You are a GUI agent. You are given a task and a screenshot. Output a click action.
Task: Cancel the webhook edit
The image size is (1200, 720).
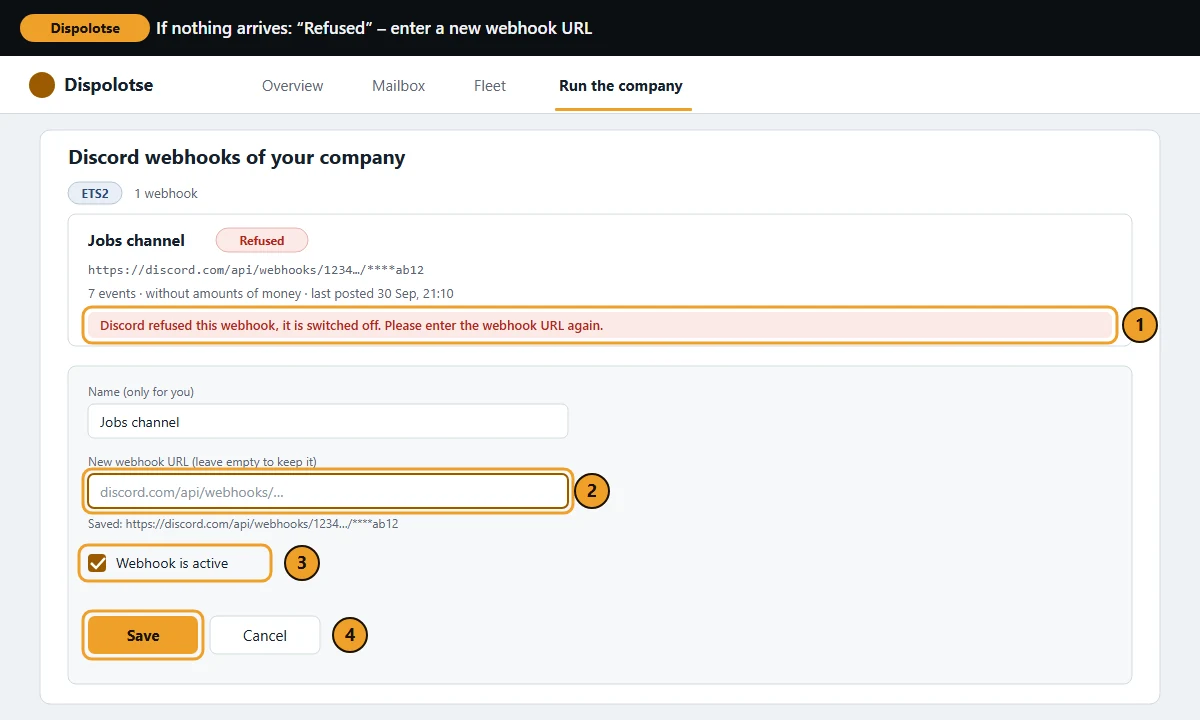[265, 635]
